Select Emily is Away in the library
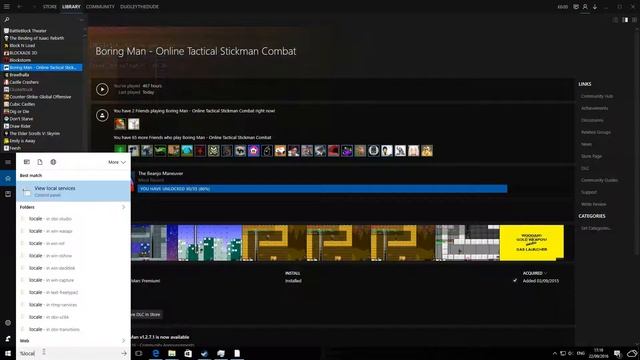This screenshot has width=640, height=360. [22, 141]
